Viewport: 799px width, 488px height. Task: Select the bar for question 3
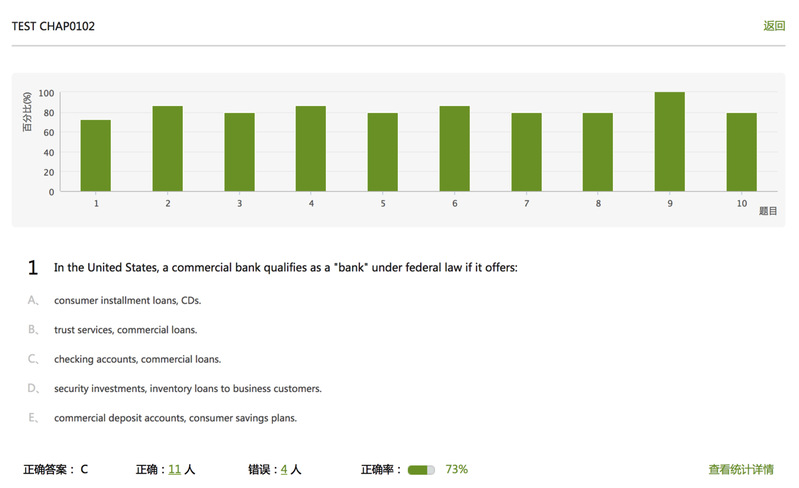(239, 152)
